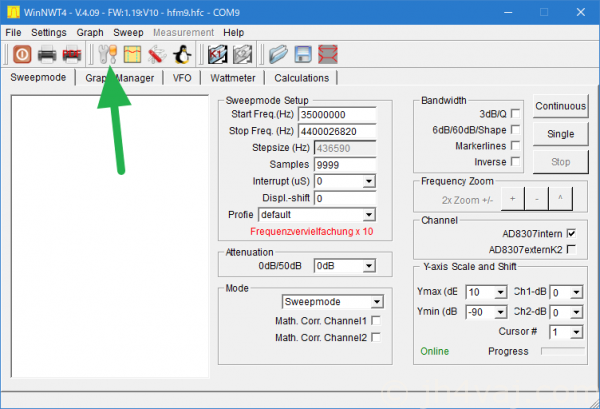
Task: Open the Ymax dB dropdown
Action: click(x=501, y=292)
